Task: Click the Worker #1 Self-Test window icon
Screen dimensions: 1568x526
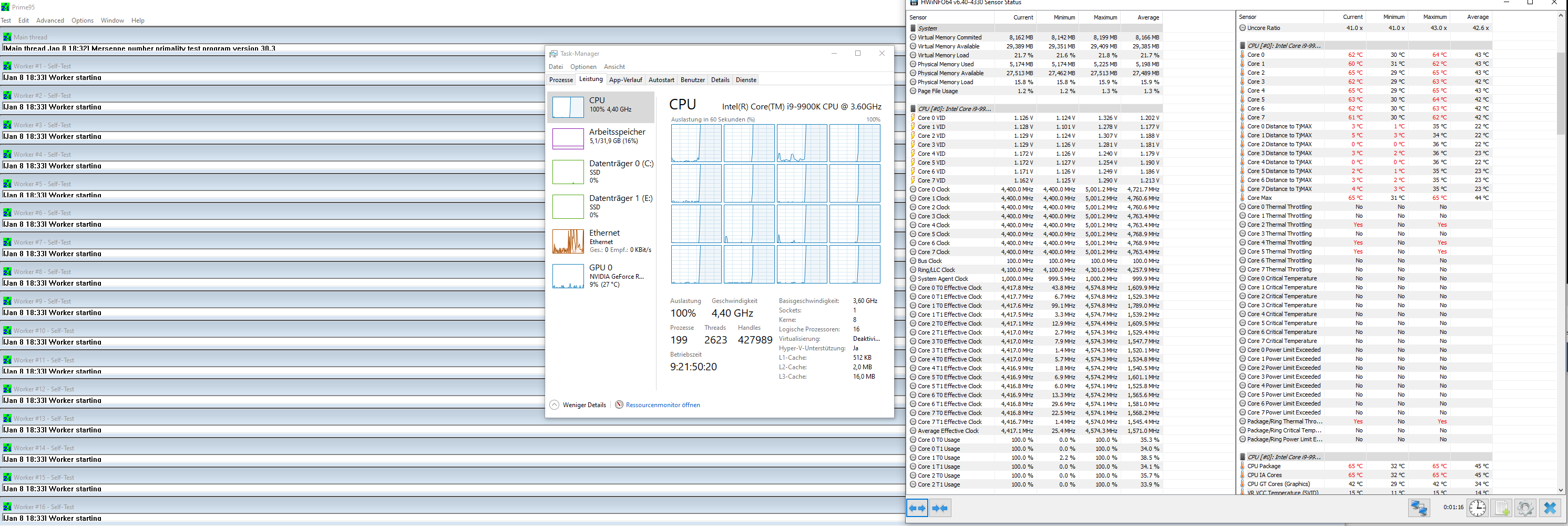Action: click(x=7, y=66)
